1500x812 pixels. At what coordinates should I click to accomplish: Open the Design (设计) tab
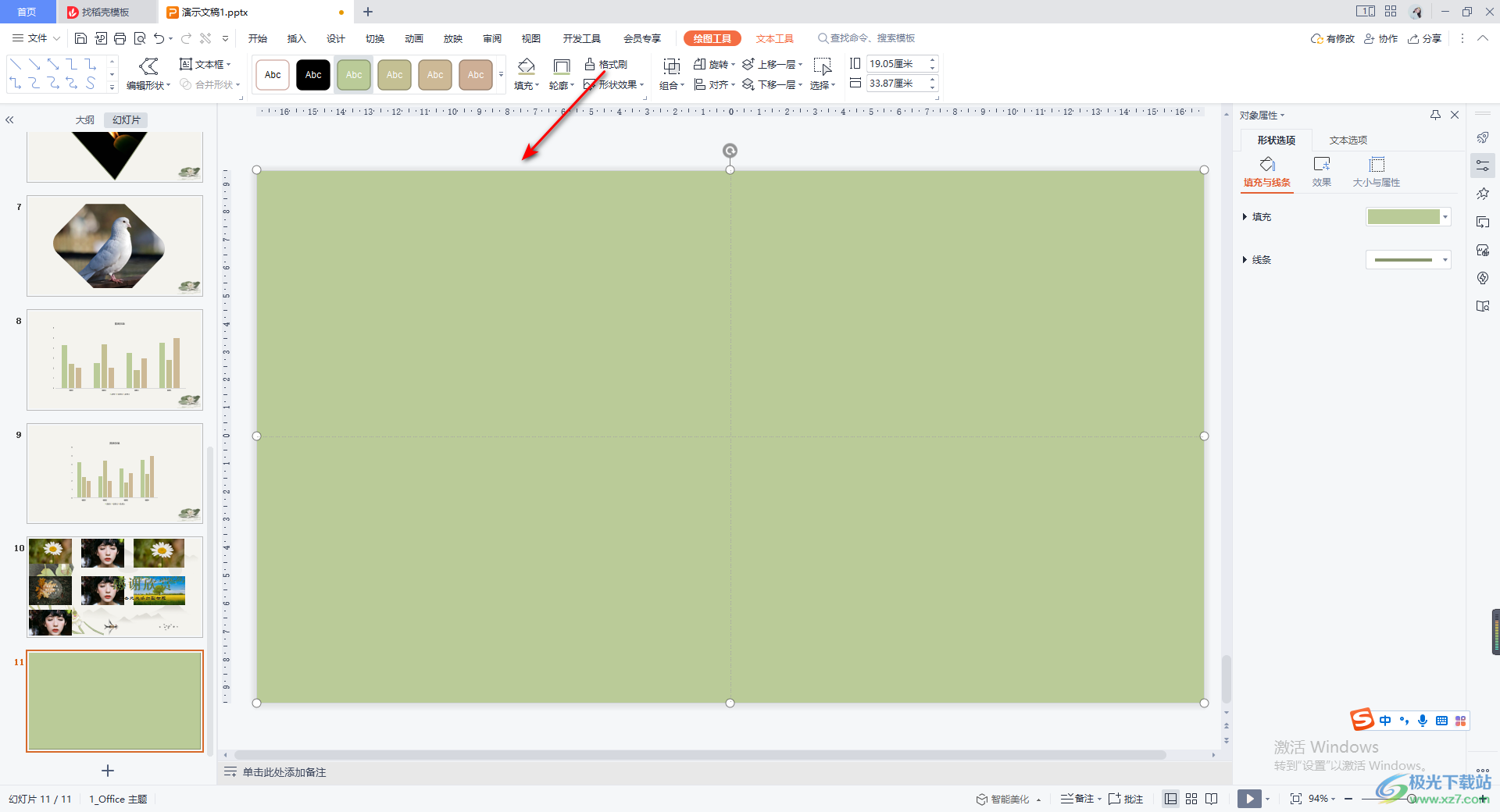coord(336,38)
